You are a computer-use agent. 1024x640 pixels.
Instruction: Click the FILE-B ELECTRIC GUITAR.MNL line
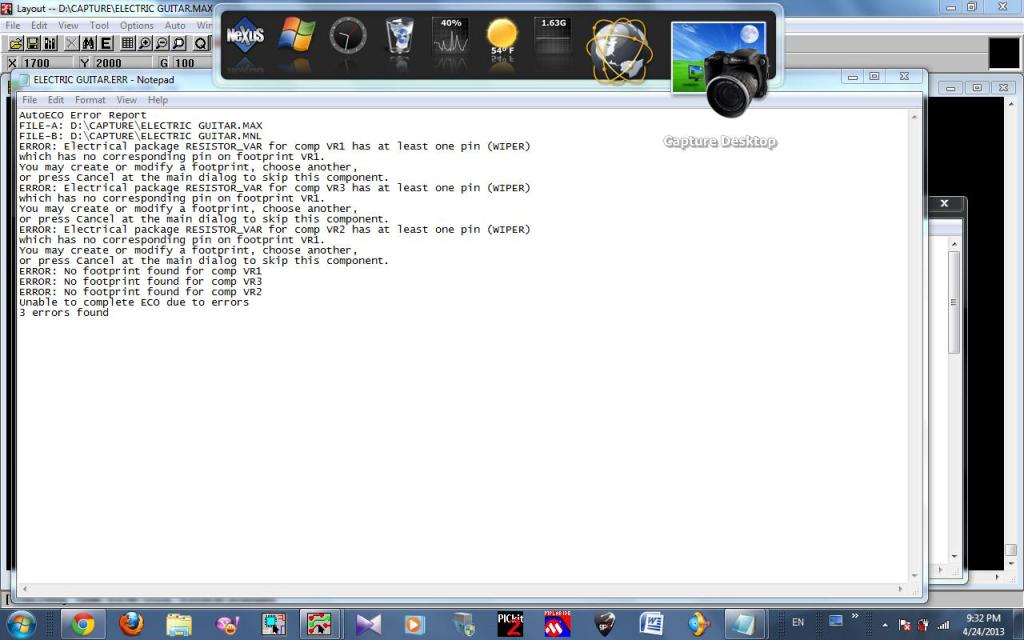point(140,136)
